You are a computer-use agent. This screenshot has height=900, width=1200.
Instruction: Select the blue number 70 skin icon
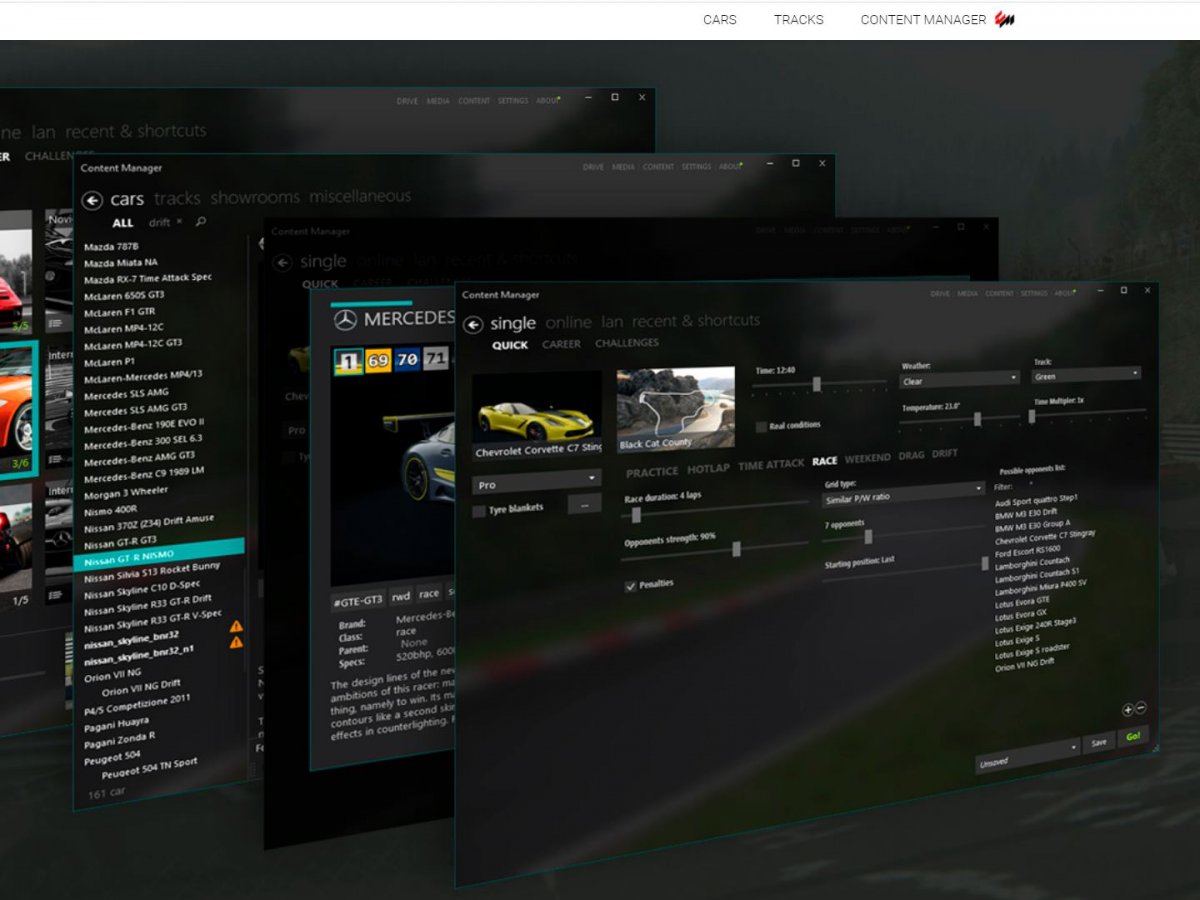[x=406, y=359]
